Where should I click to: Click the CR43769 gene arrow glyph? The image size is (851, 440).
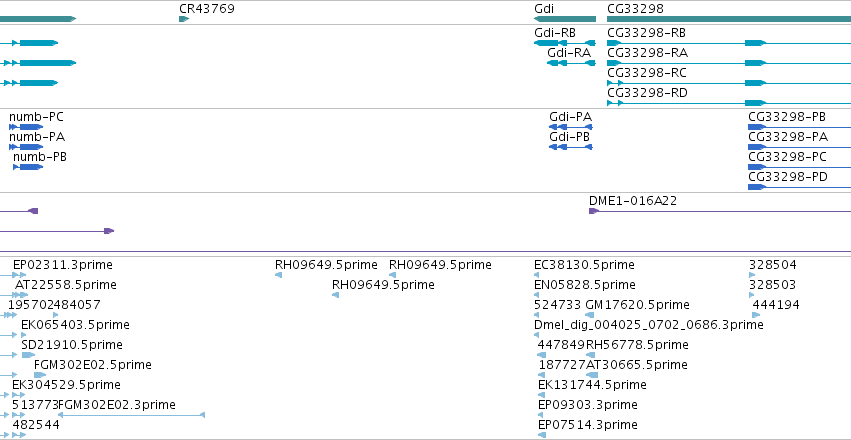184,19
